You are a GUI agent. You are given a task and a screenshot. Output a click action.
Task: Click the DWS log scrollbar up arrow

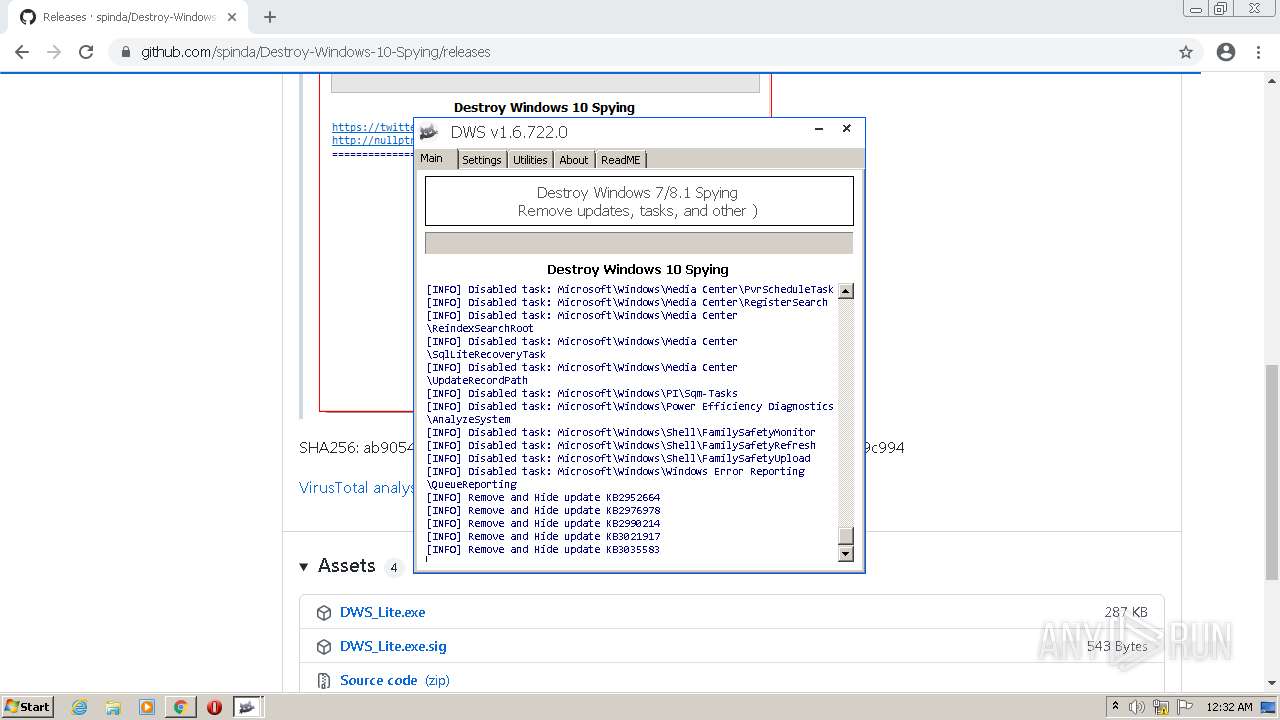(846, 291)
